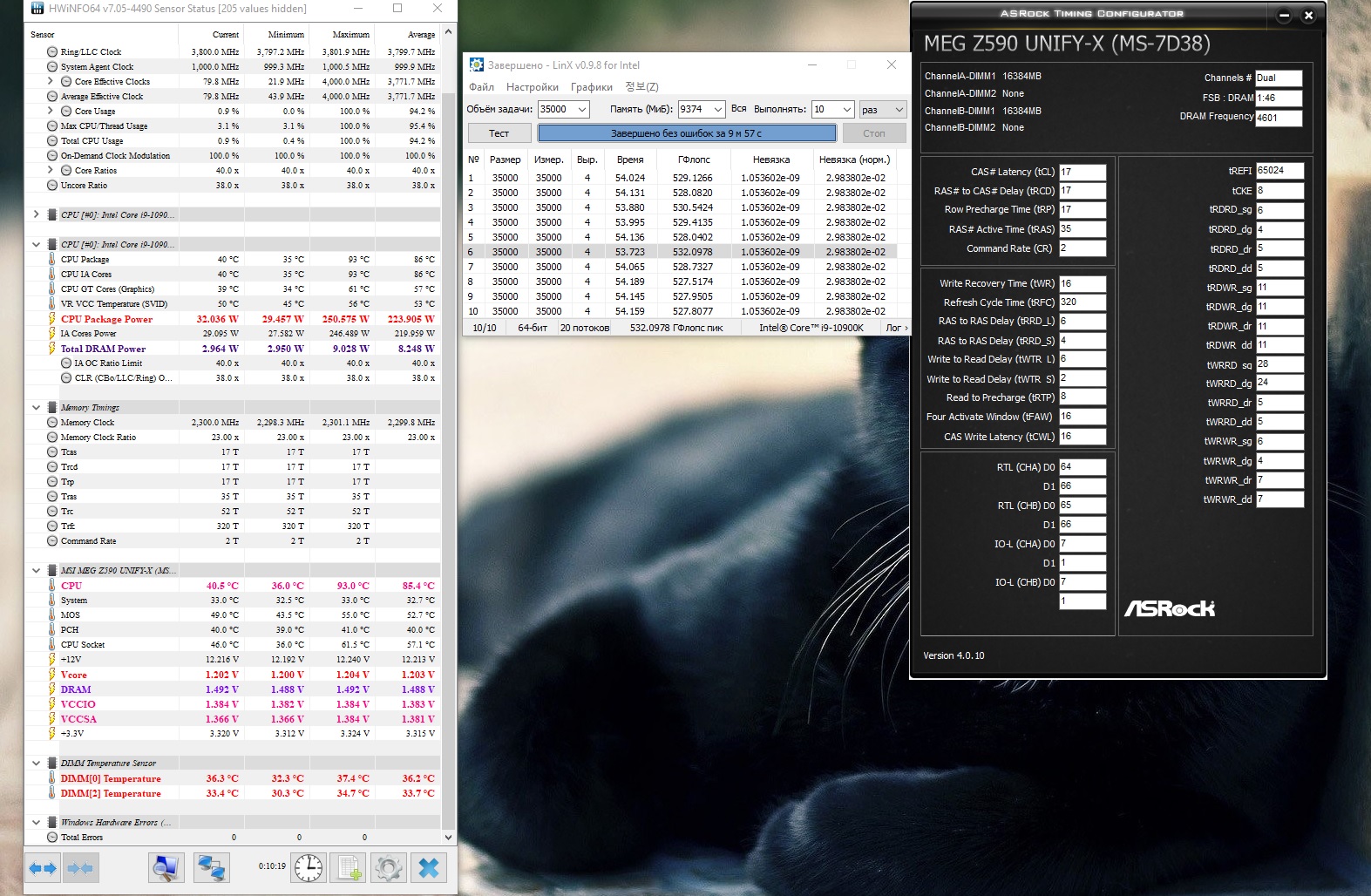Image resolution: width=1371 pixels, height=896 pixels.
Task: Click CAS# Latency (tCL) value field
Action: (x=1082, y=172)
